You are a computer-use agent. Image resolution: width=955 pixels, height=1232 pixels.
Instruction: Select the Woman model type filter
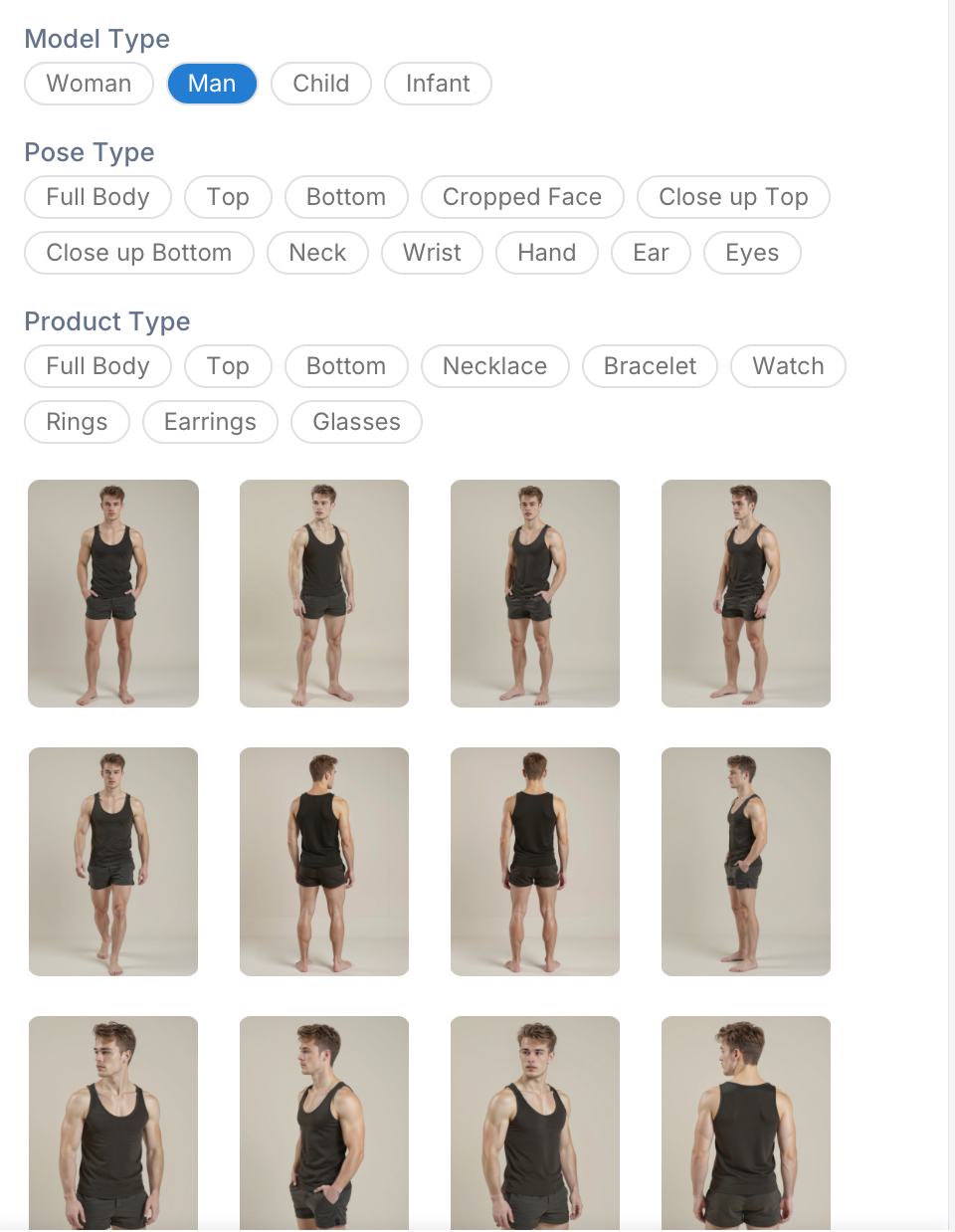tap(89, 84)
